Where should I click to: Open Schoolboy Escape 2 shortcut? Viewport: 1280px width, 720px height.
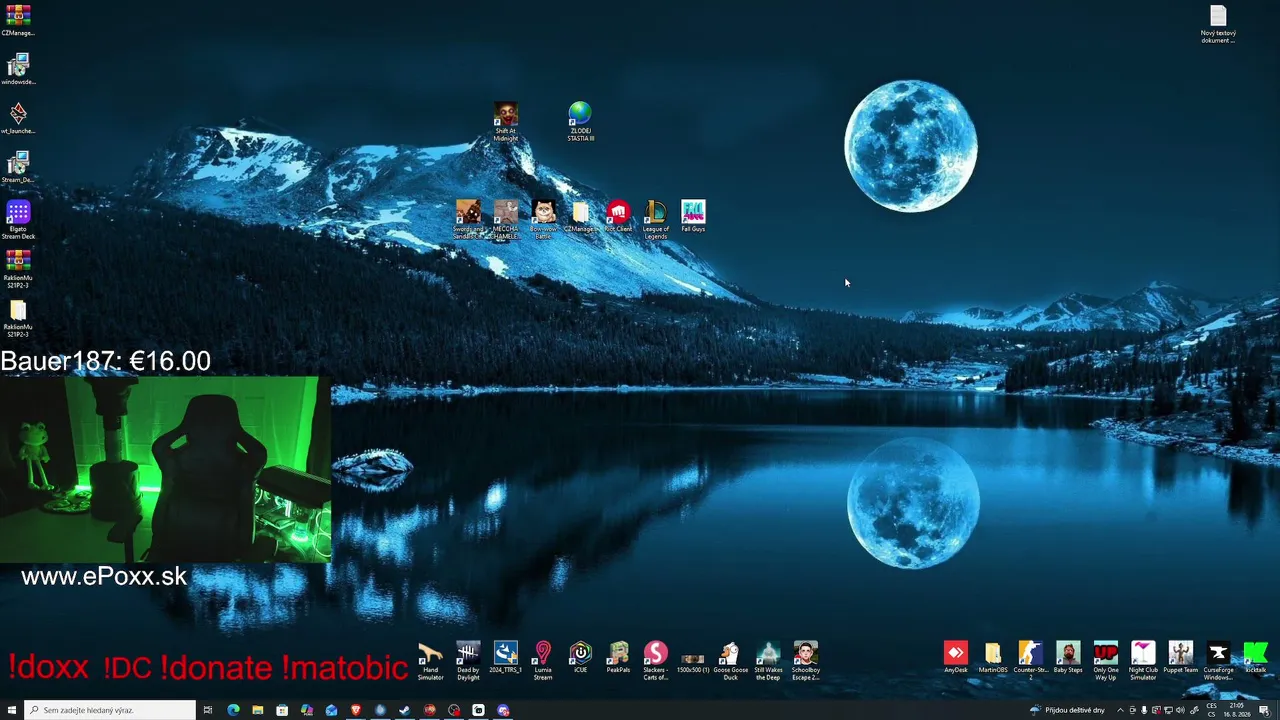[805, 661]
